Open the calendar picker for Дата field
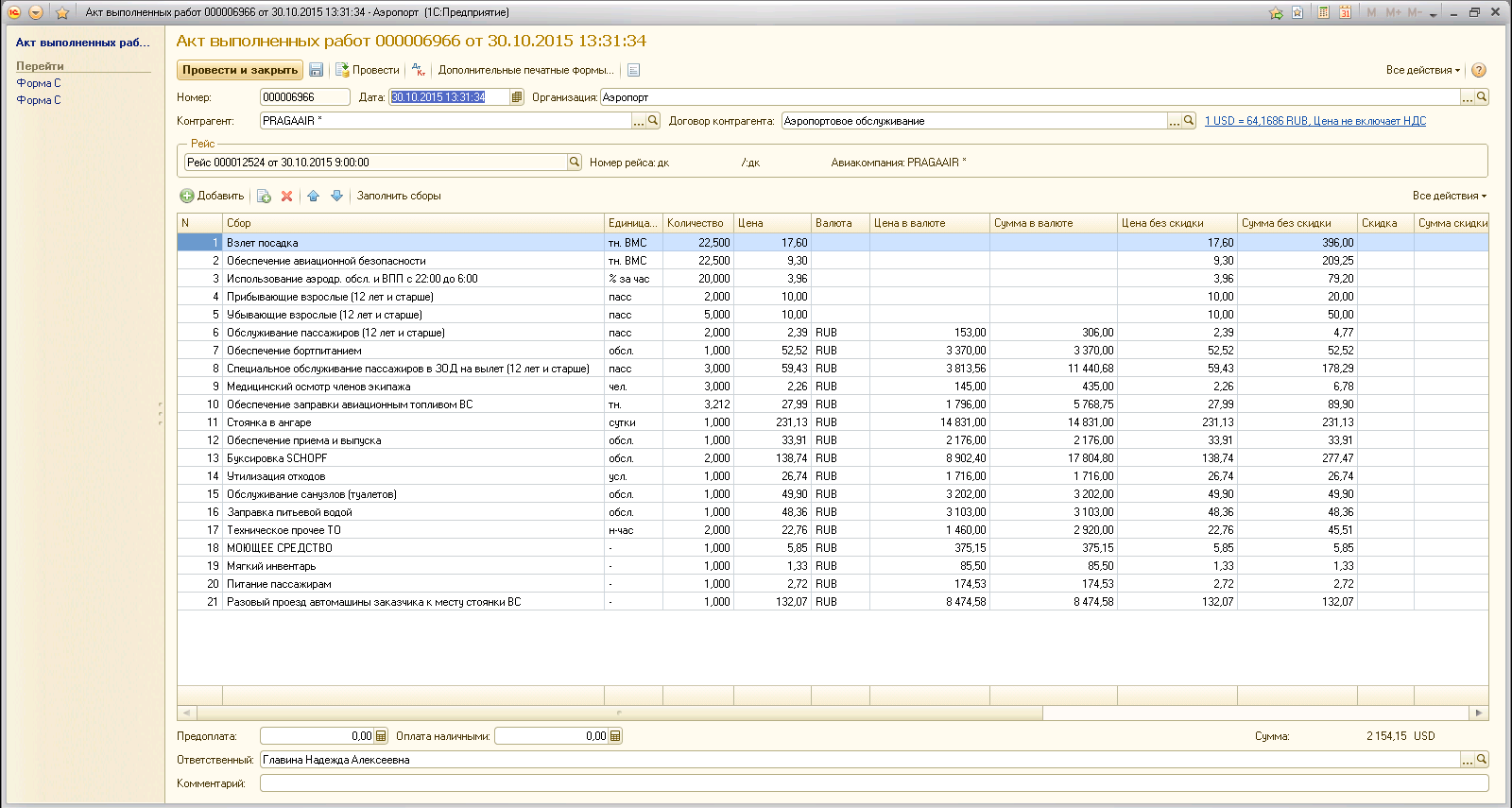The width and height of the screenshot is (1512, 808). point(517,97)
